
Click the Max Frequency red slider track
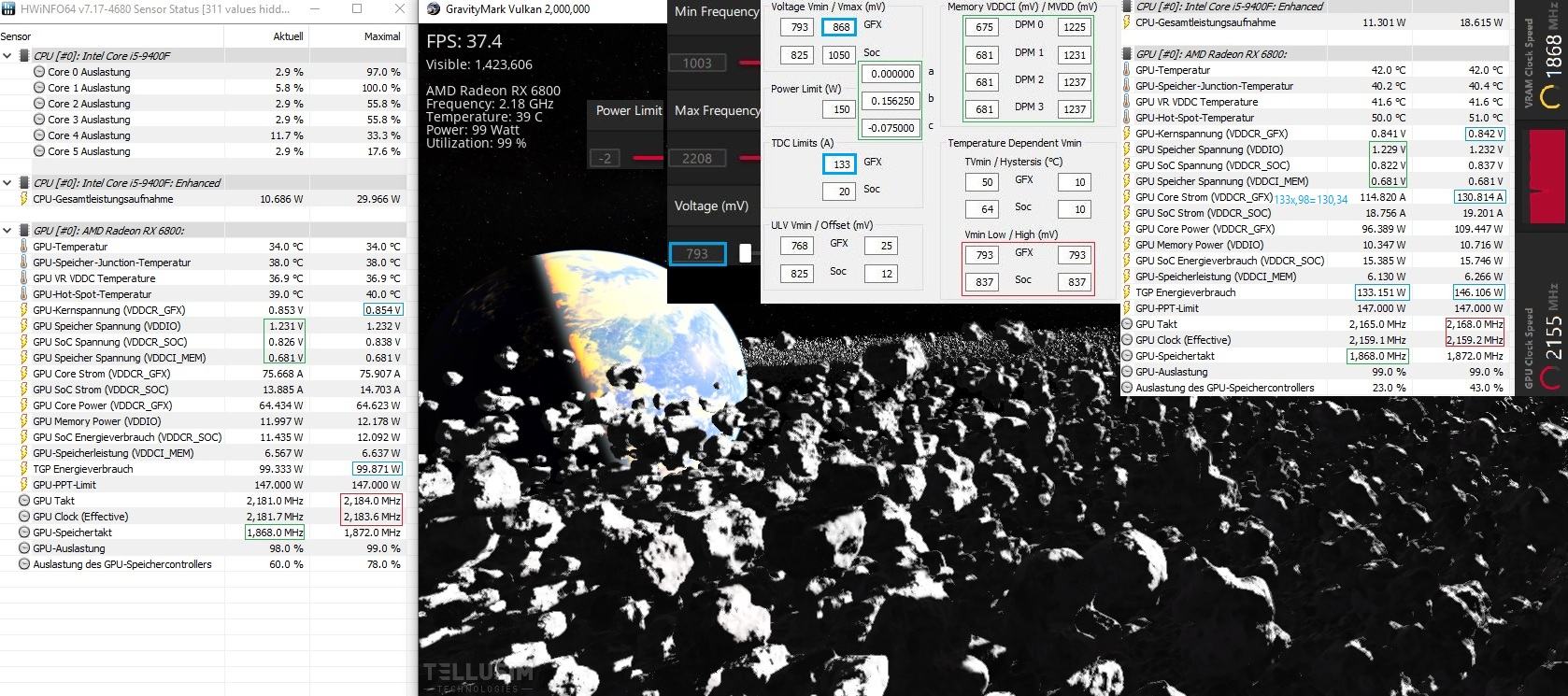coord(748,158)
